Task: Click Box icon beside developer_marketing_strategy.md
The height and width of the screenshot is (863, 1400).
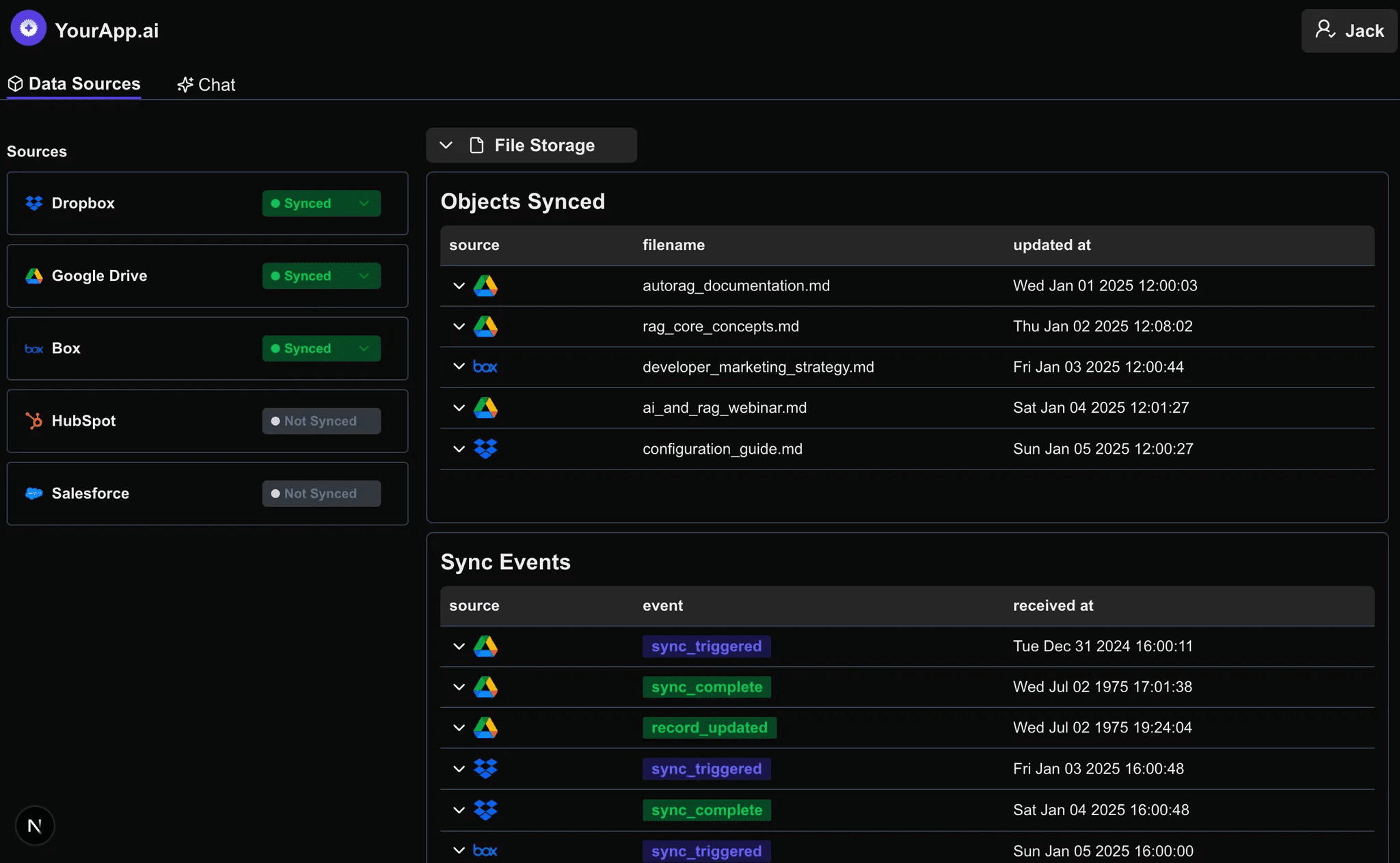Action: (x=485, y=367)
